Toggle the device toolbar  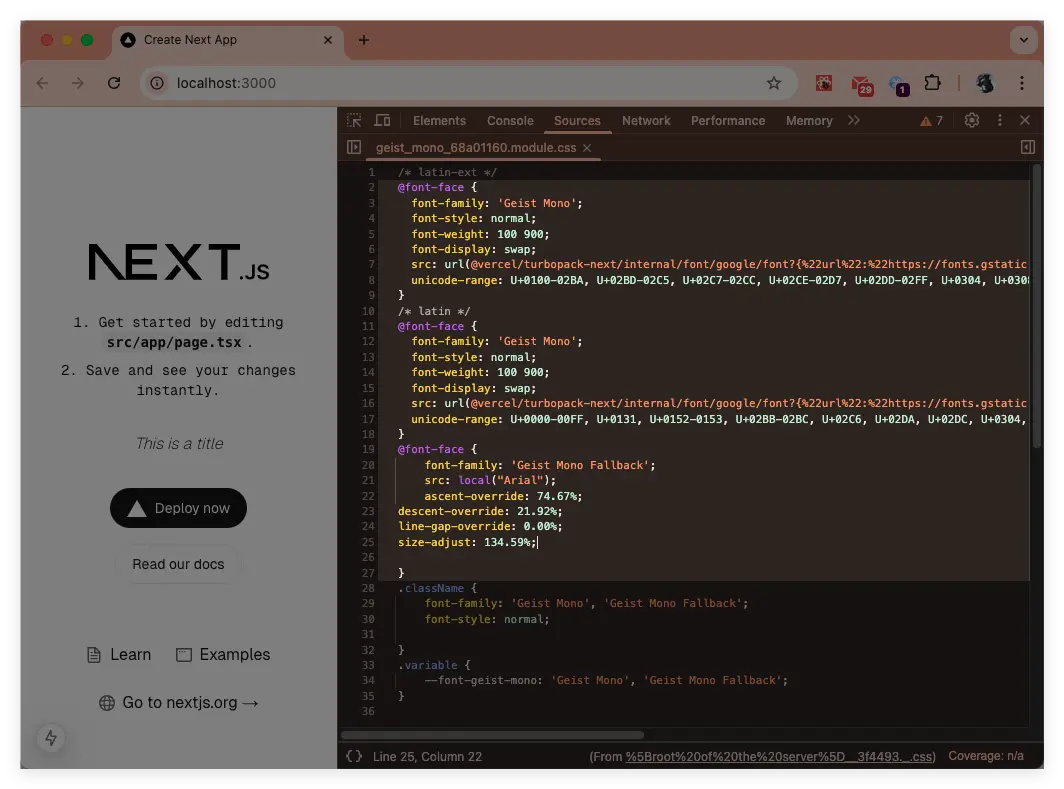pyautogui.click(x=383, y=120)
